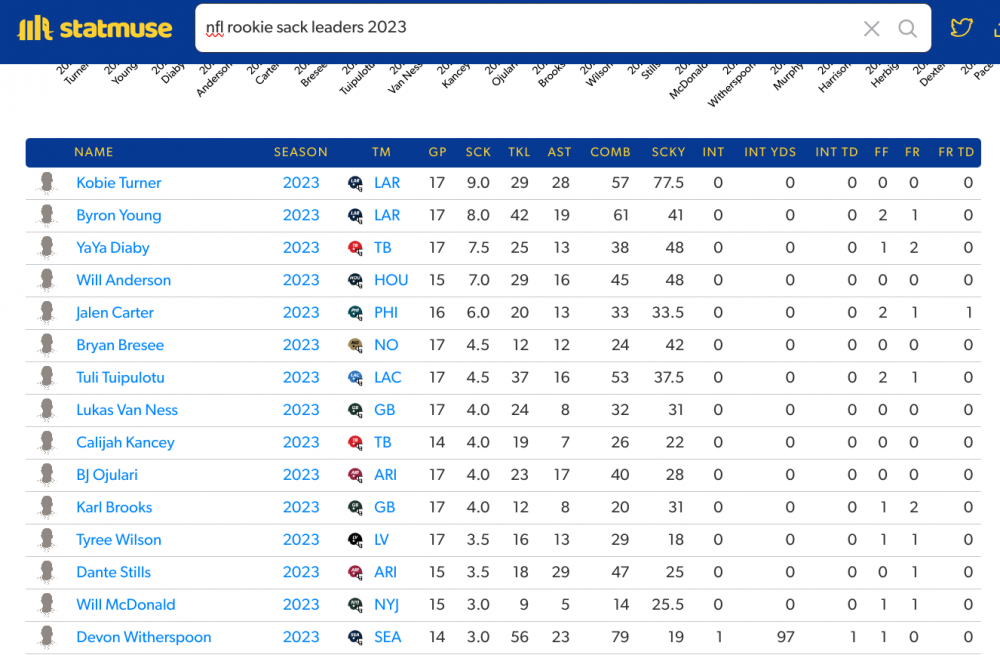Click the Seahawks helmet icon in Devon Witherspoon's row
Viewport: 1000px width, 655px height.
[x=355, y=637]
